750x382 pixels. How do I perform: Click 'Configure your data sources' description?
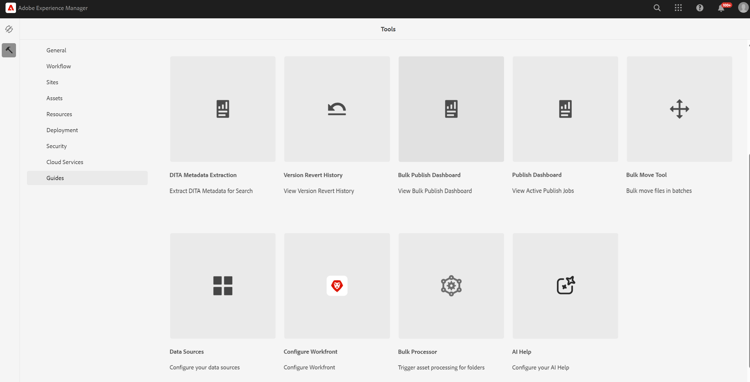click(x=205, y=368)
